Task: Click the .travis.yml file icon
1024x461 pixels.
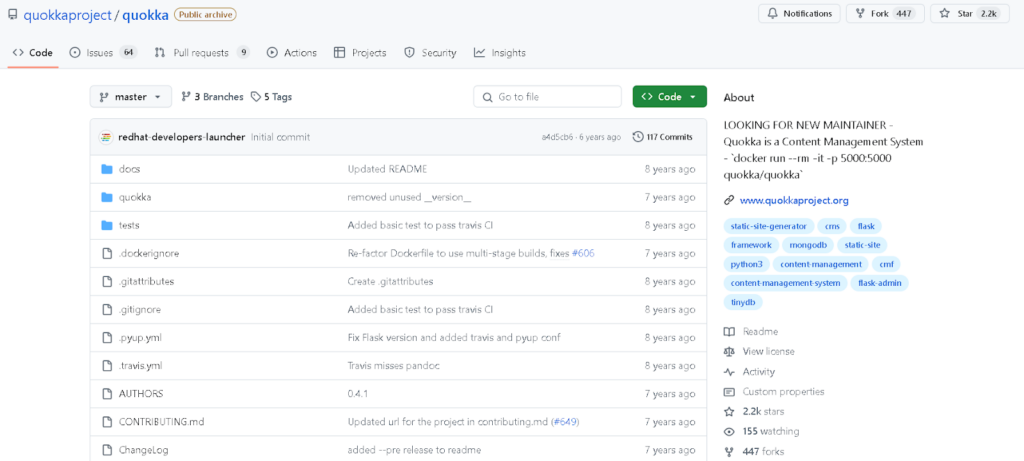Action: (x=107, y=366)
